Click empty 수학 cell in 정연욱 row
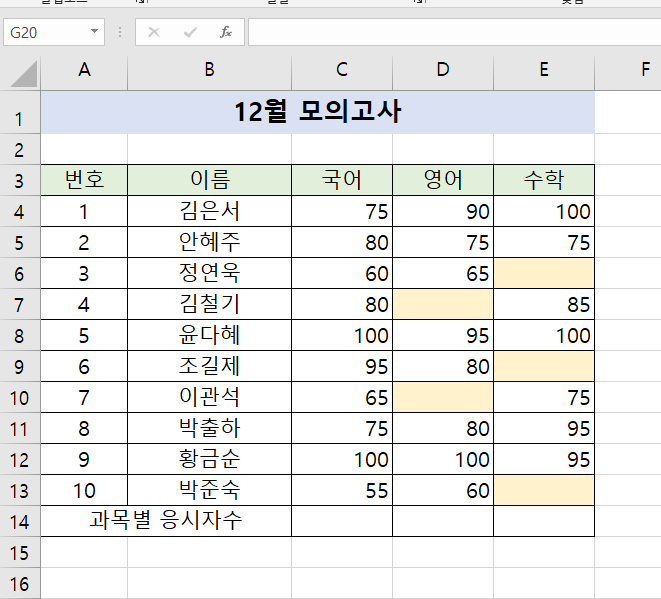Screen dimensions: 661x599 544,273
